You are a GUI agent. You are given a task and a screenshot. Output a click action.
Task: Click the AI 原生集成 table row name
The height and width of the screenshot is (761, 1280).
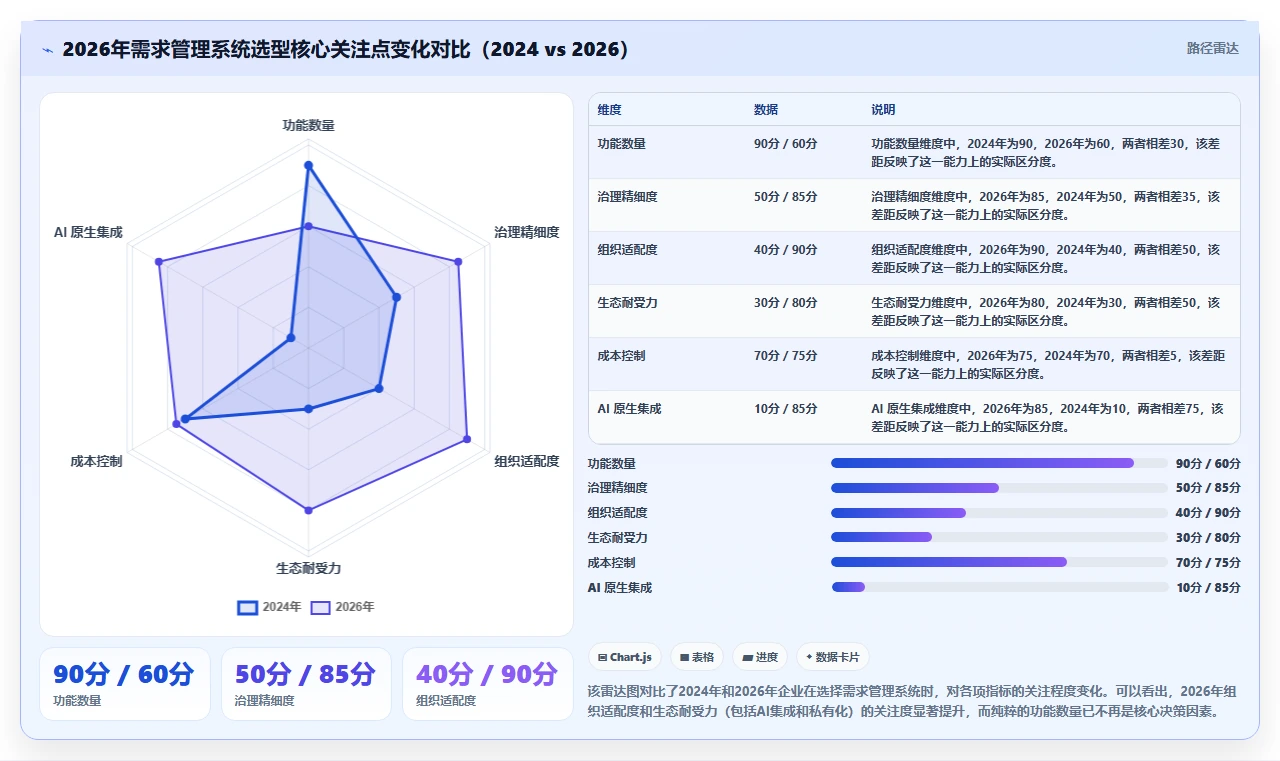tap(630, 409)
